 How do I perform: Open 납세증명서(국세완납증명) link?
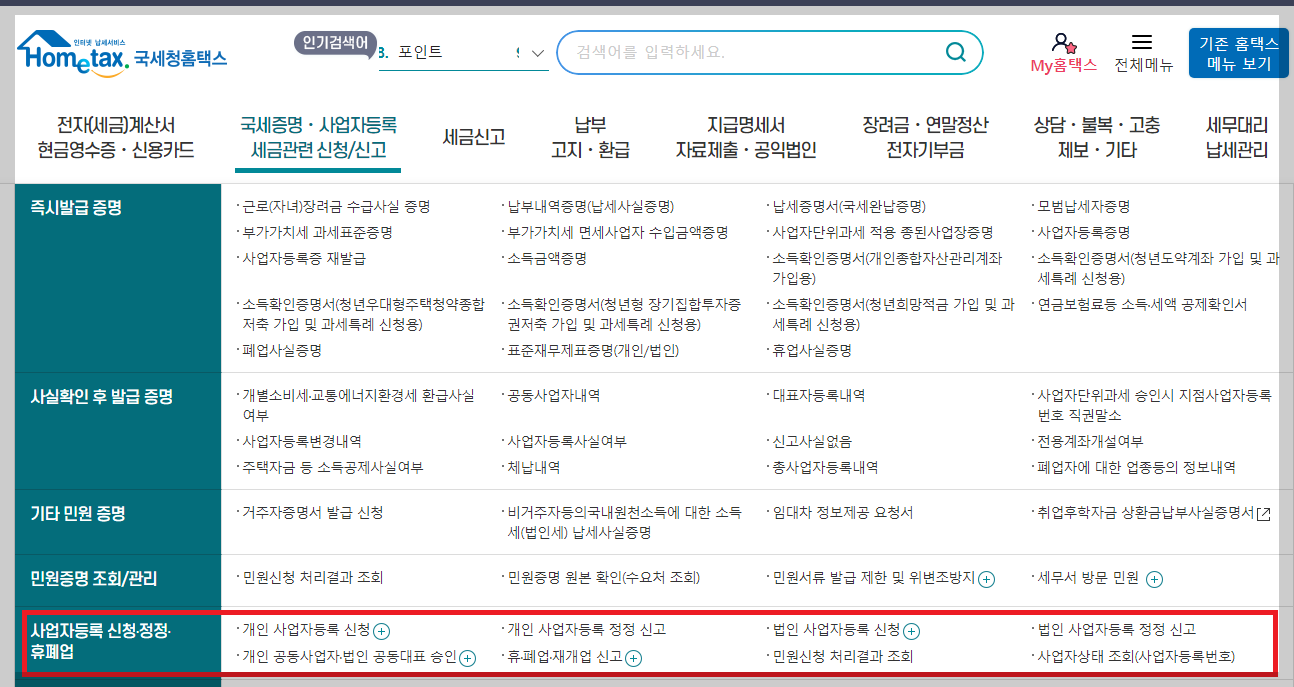[848, 207]
